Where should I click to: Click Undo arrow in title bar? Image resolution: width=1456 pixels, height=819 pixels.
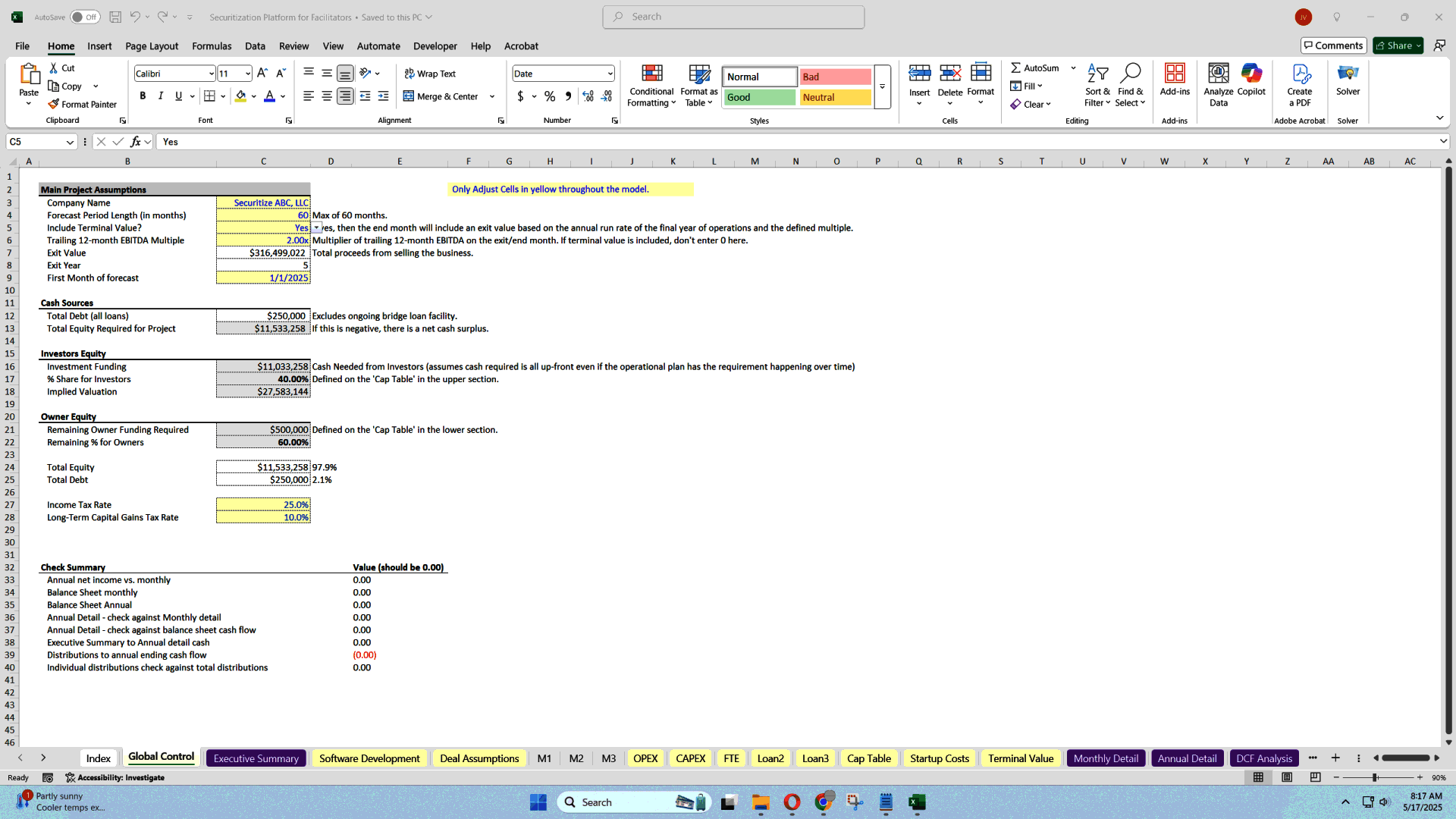coord(135,17)
